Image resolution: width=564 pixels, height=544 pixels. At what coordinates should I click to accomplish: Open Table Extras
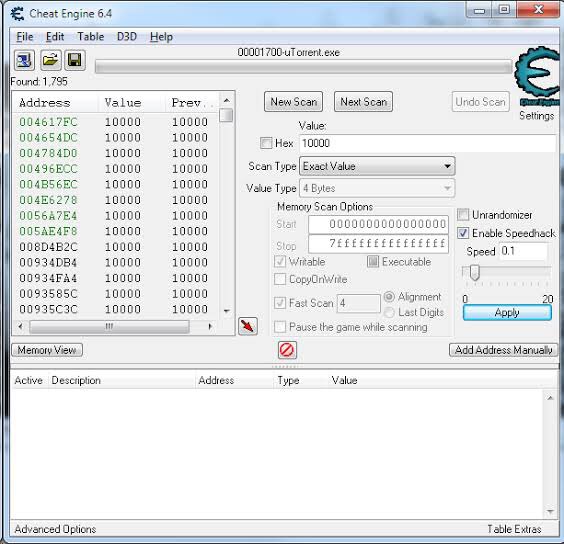coord(514,529)
